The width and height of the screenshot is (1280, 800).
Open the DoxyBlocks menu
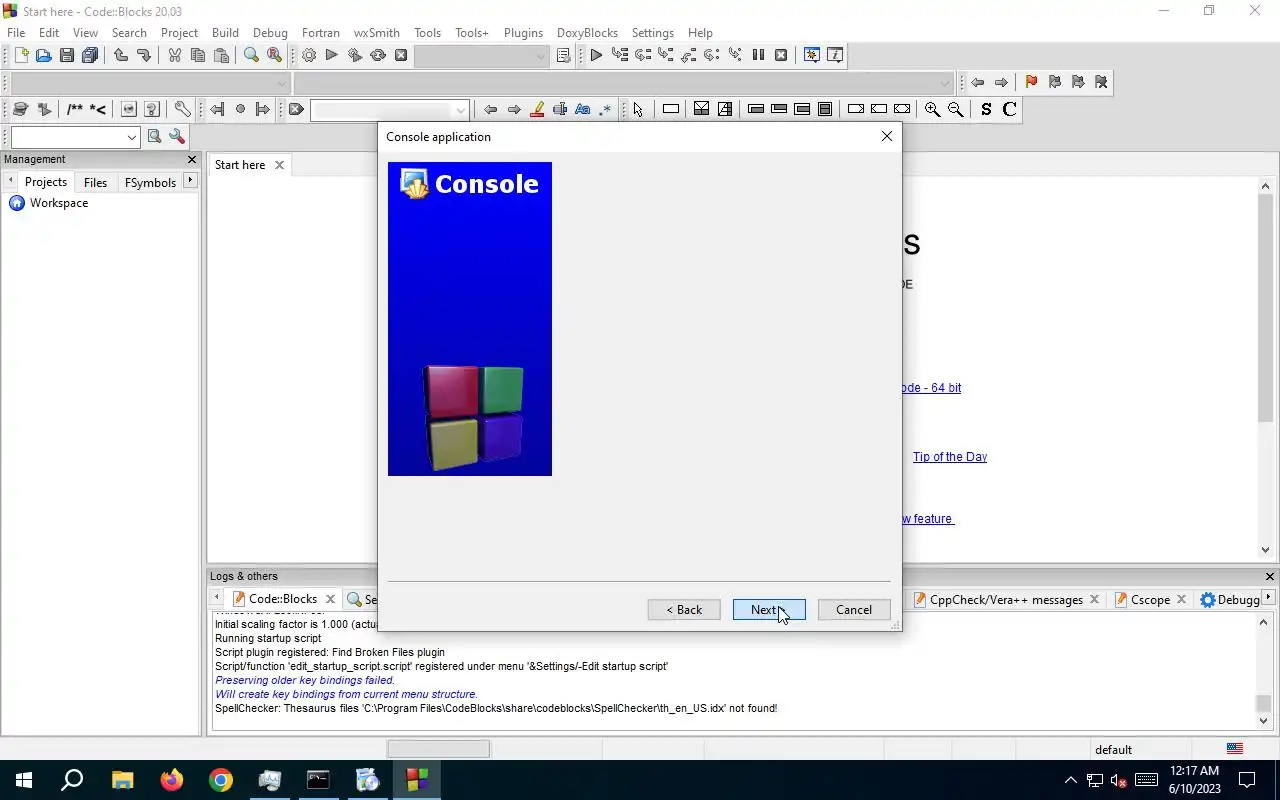(587, 32)
